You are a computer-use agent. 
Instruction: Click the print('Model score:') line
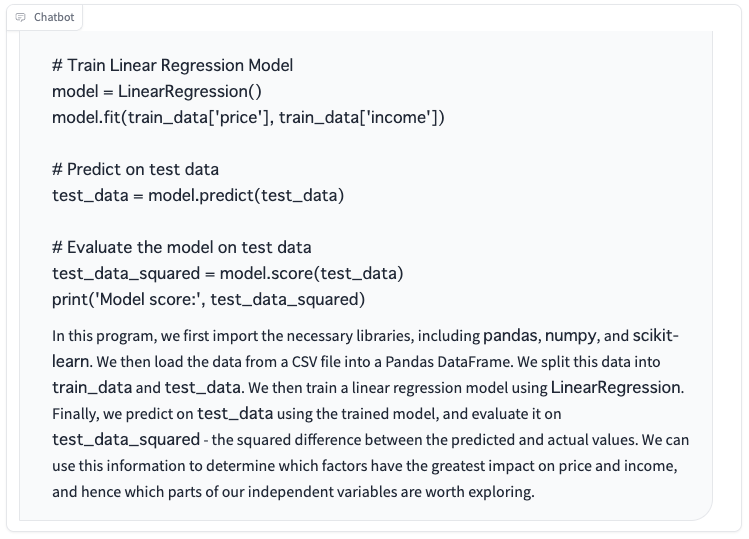(208, 300)
